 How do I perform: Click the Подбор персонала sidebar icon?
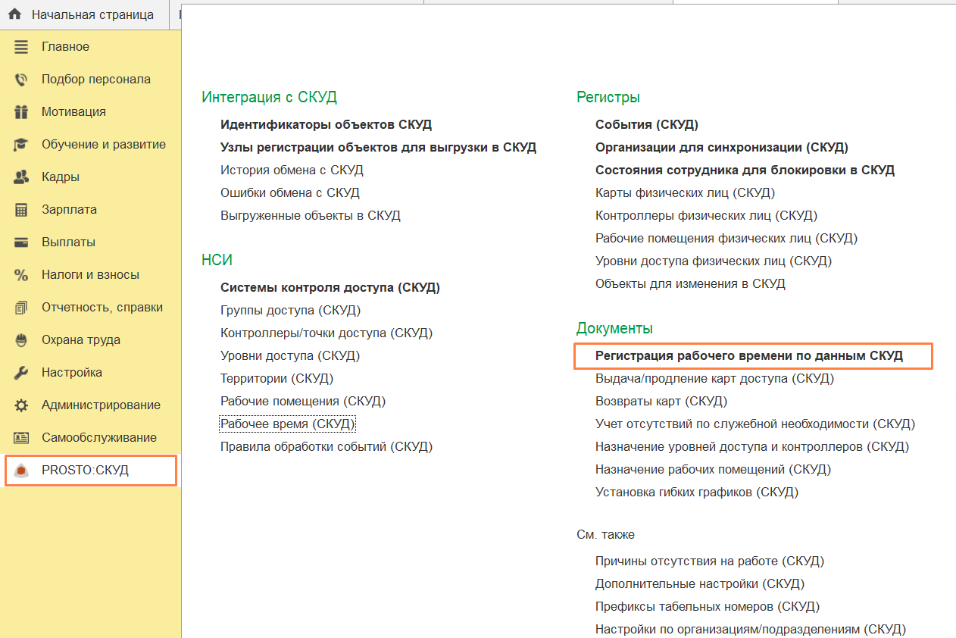coord(20,80)
